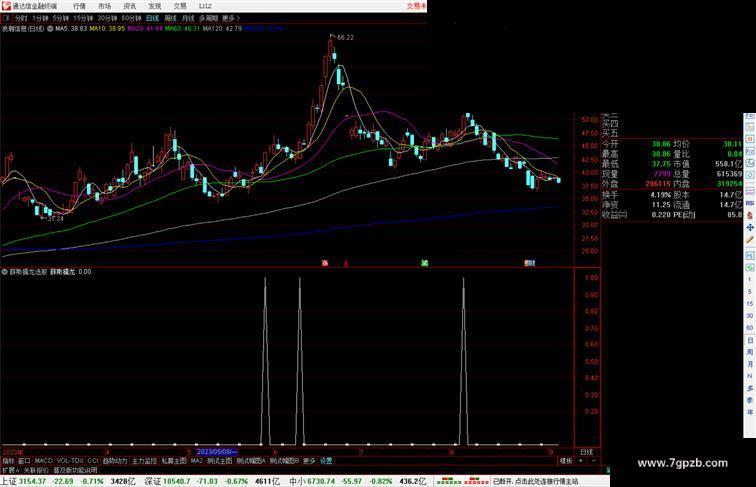Select the MACD indicator

tap(43, 461)
